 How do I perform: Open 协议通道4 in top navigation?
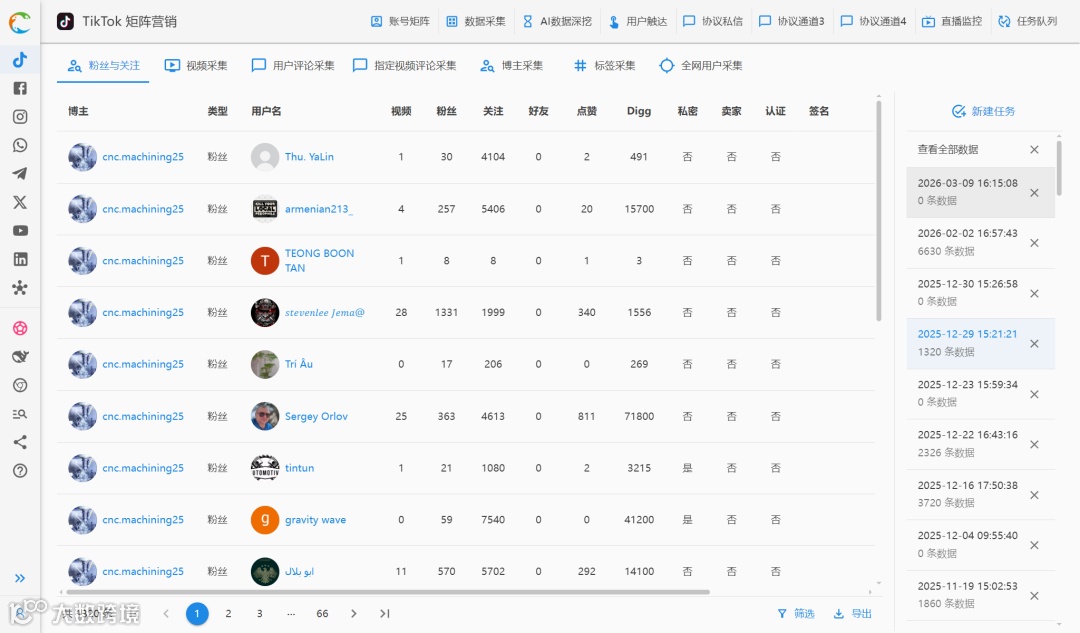(873, 21)
